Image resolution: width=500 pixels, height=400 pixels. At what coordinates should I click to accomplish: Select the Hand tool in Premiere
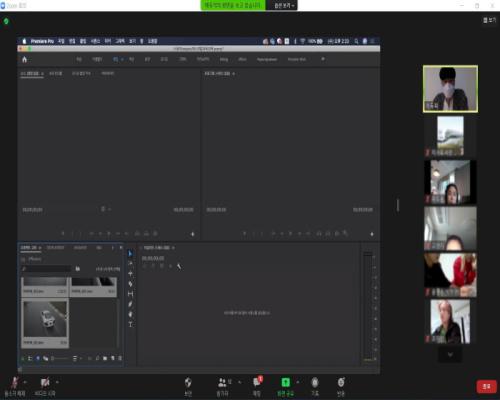point(130,314)
